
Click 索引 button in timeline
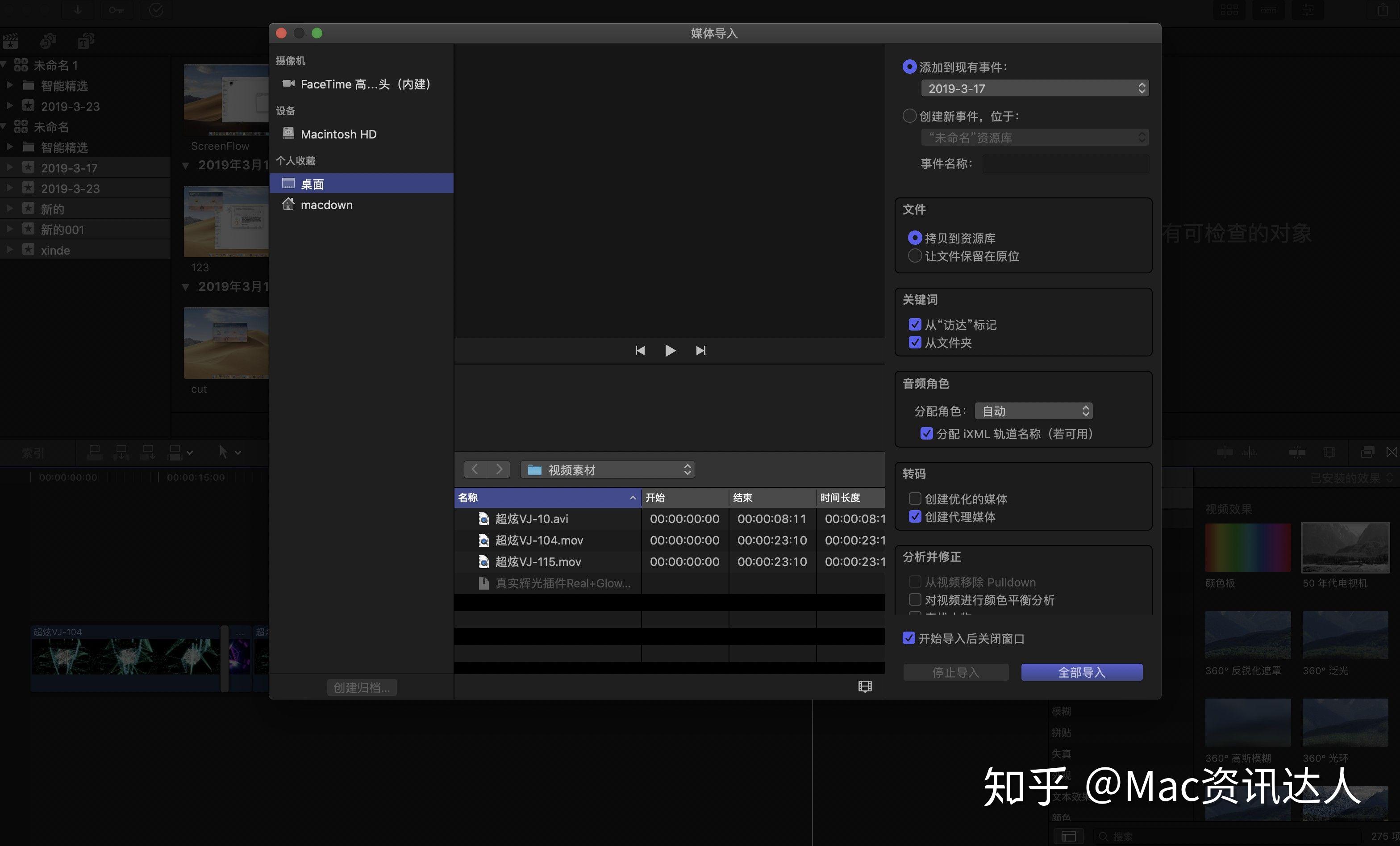click(33, 453)
